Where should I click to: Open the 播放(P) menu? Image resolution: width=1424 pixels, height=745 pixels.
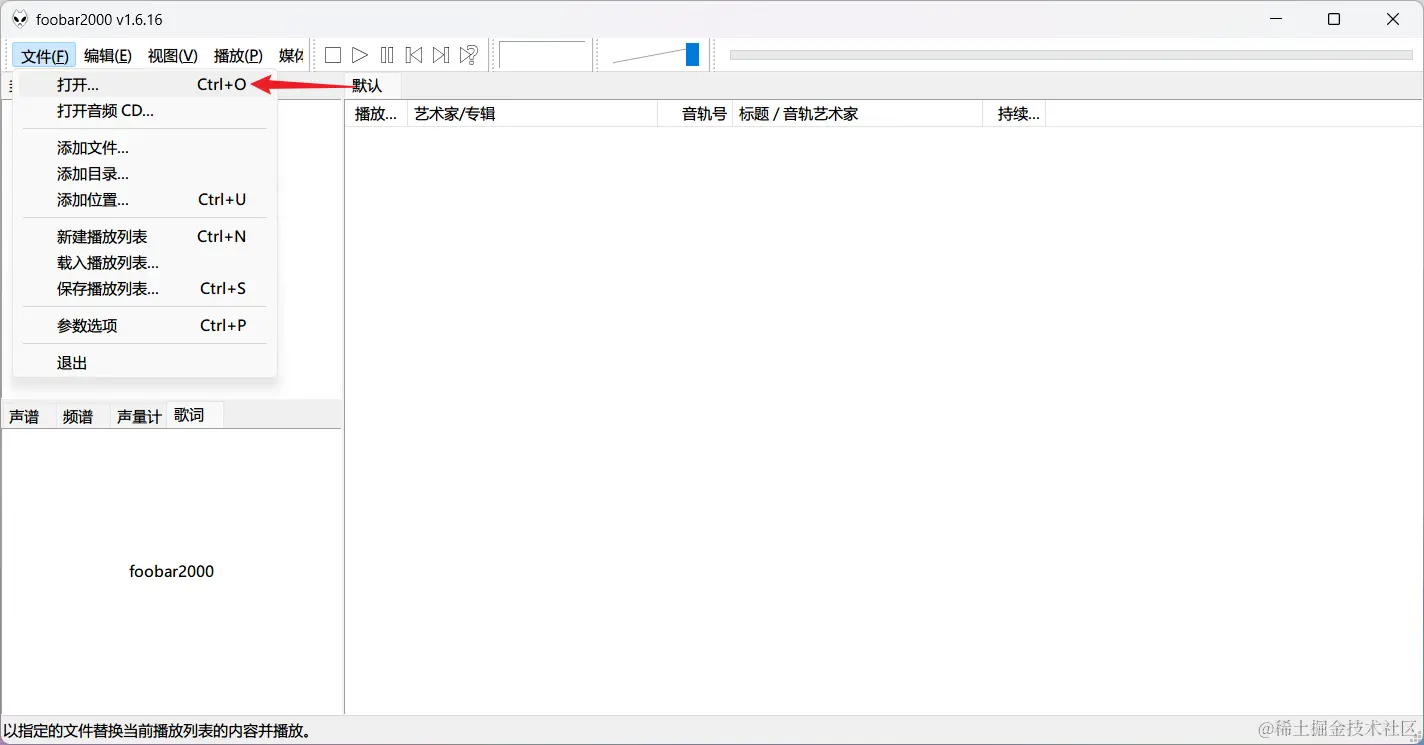pos(238,56)
